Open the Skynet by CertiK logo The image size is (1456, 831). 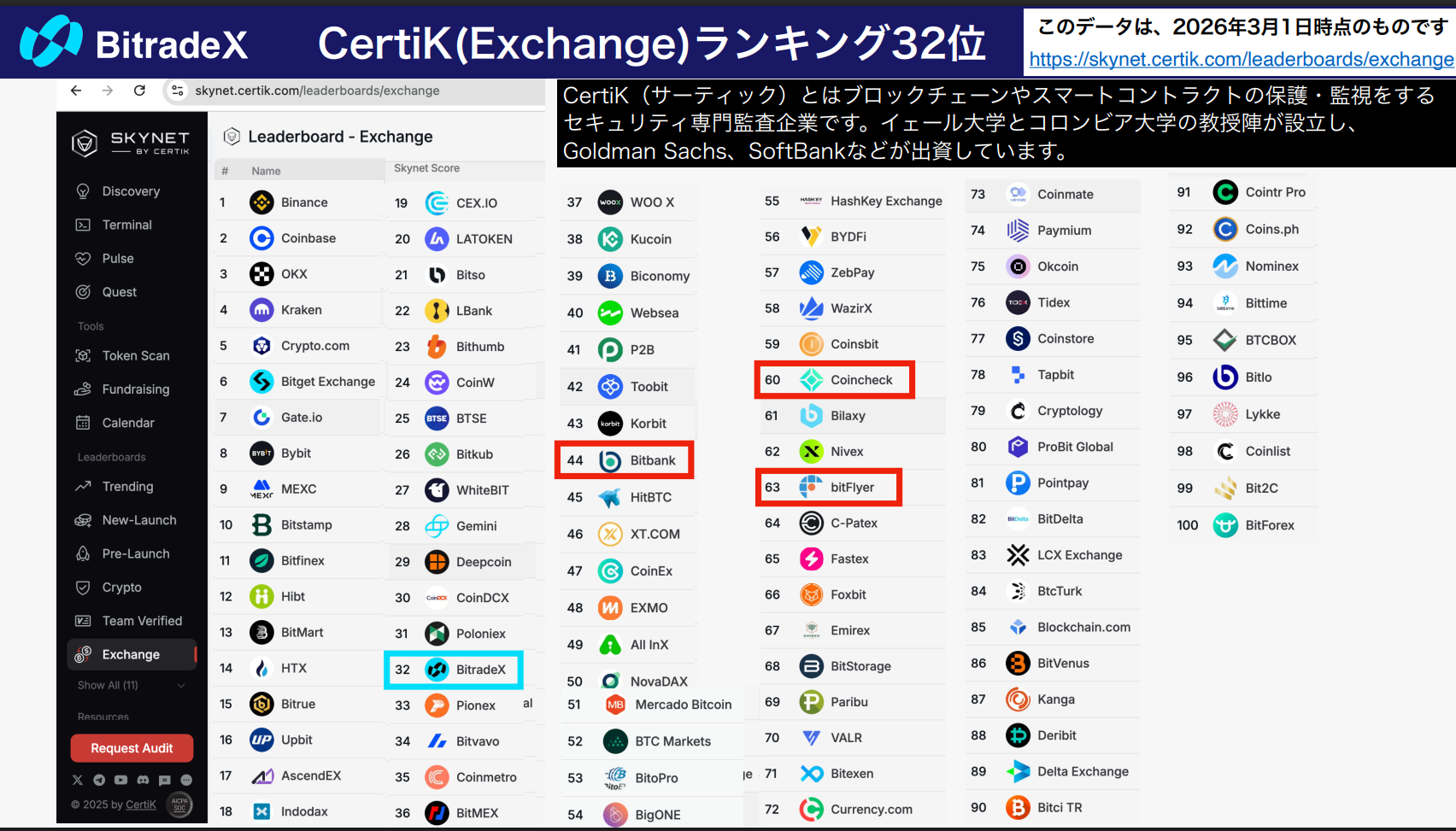click(x=131, y=143)
